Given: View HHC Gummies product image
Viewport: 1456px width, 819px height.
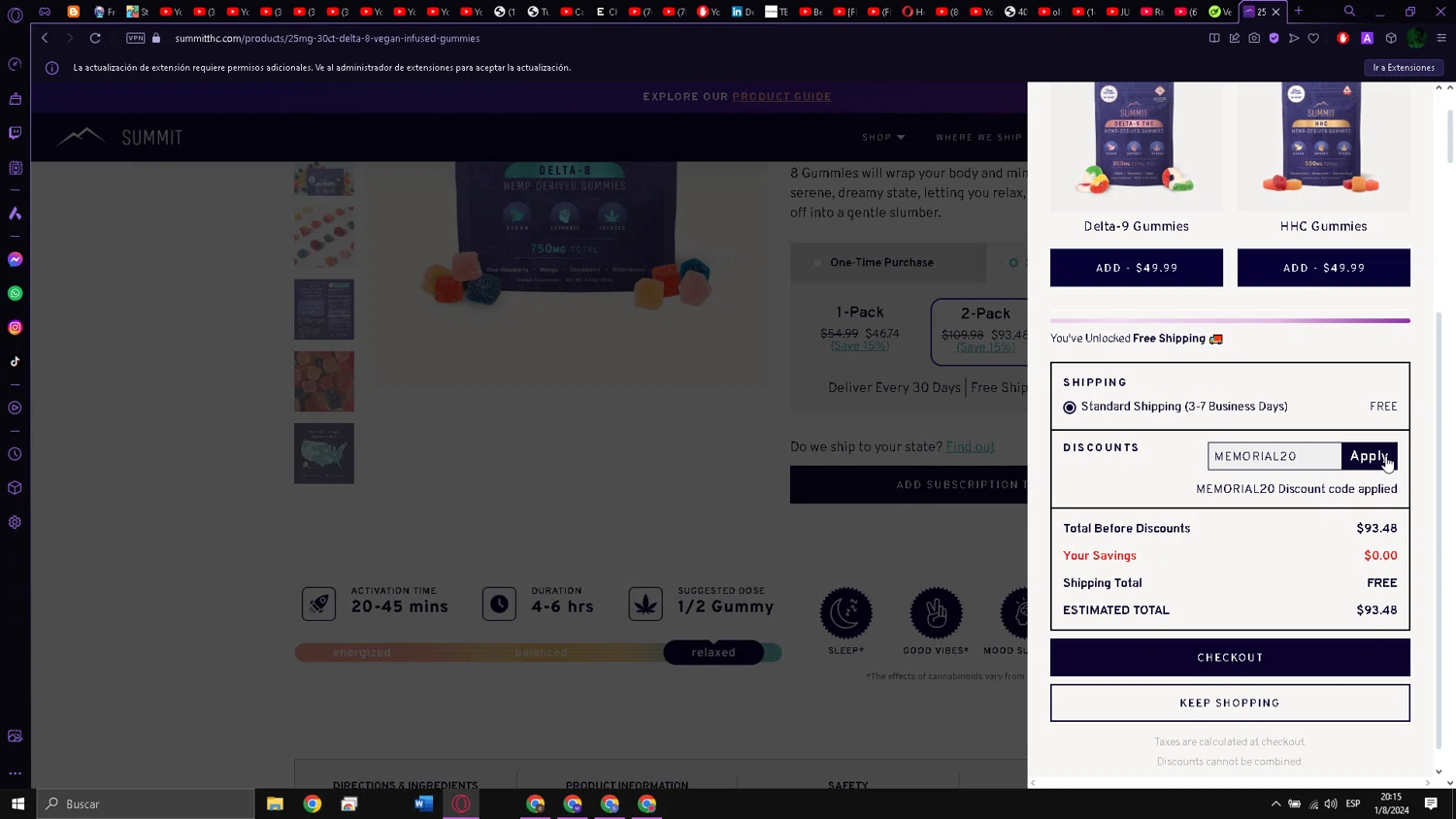Looking at the screenshot, I should [1323, 146].
